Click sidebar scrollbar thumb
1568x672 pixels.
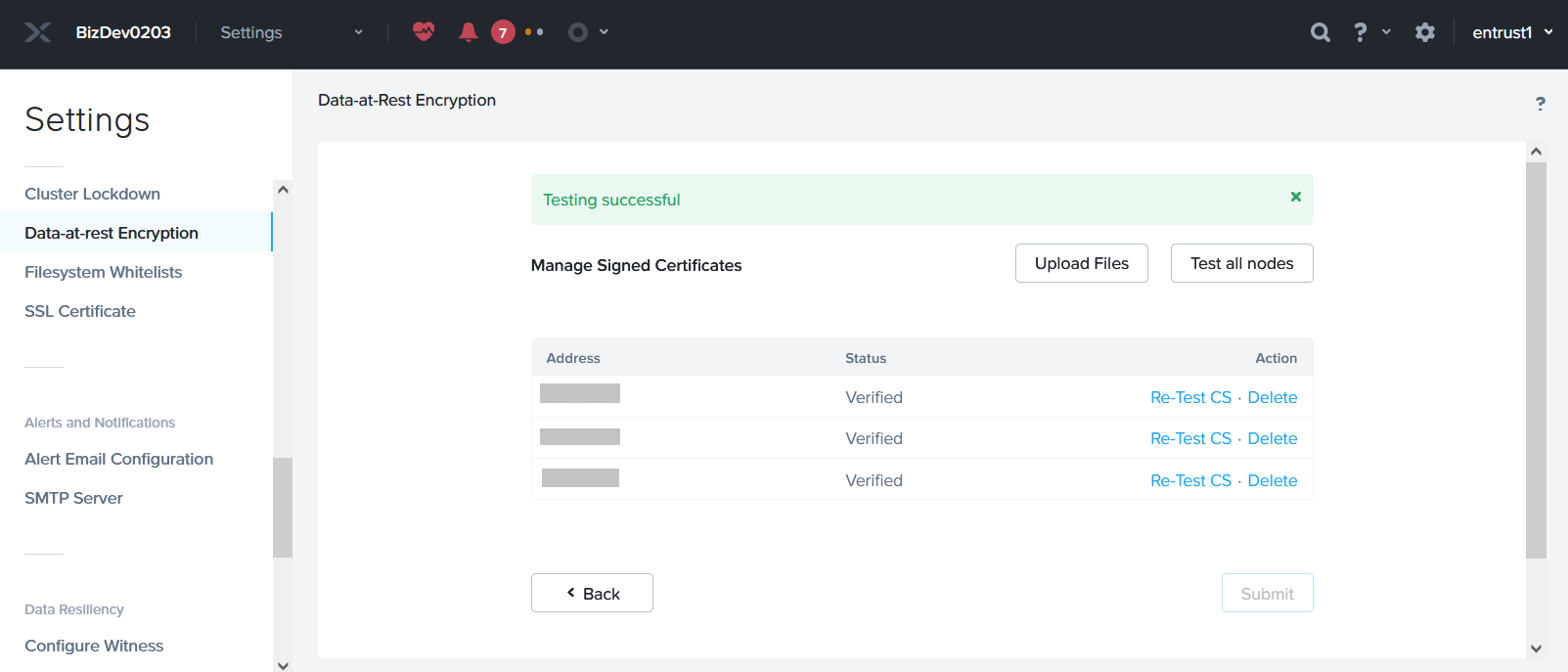[x=283, y=508]
